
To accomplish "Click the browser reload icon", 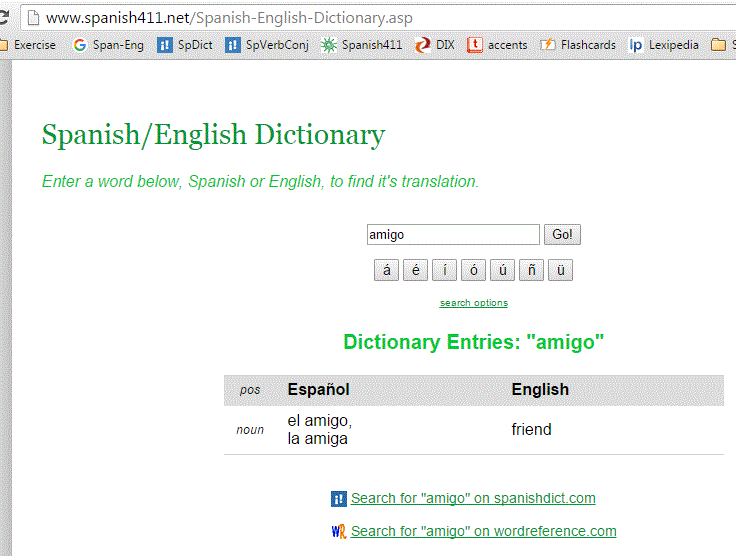I will coord(4,18).
